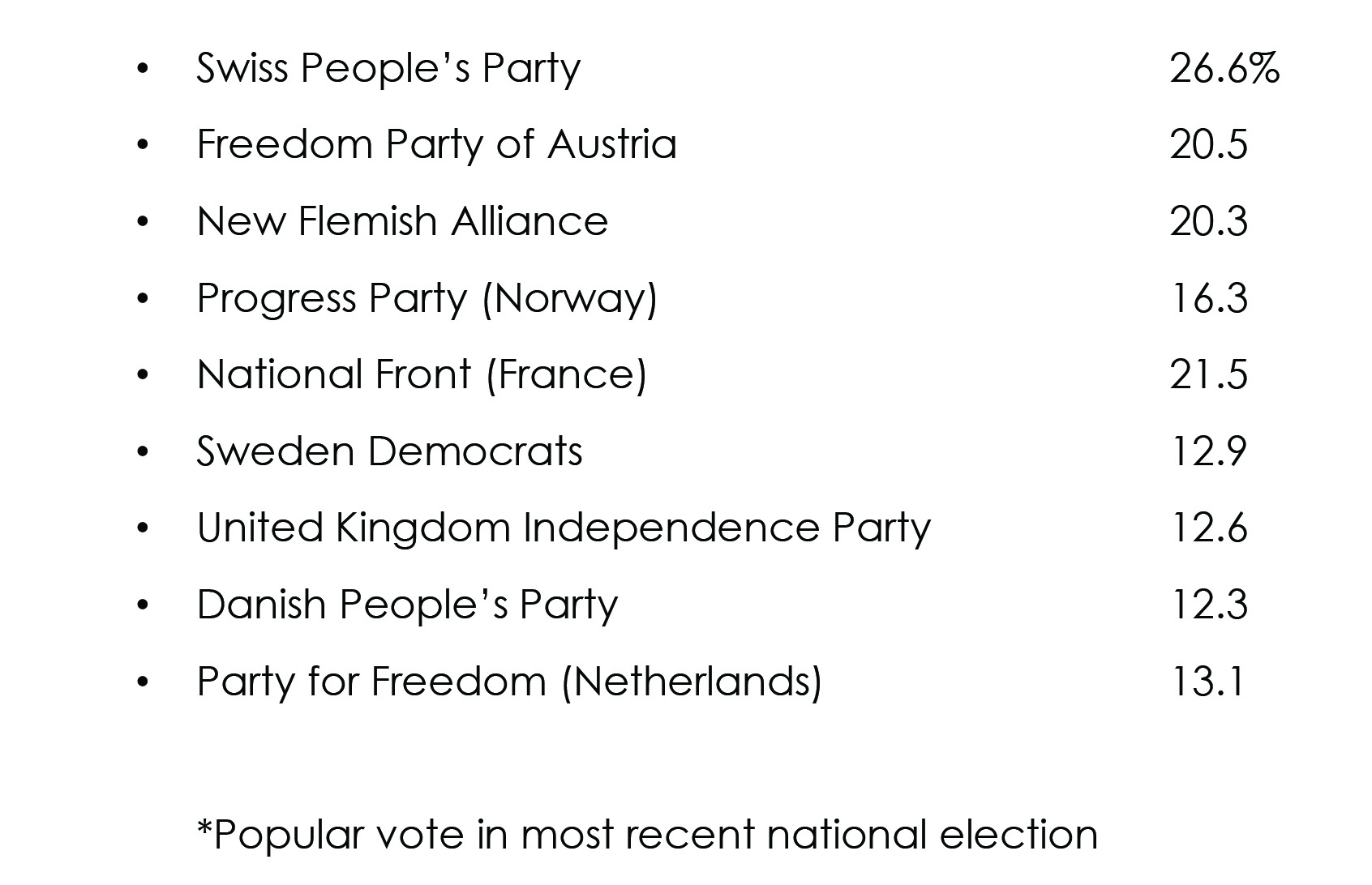Click the 13.1 vote figure
The width and height of the screenshot is (1372, 885).
[1207, 682]
